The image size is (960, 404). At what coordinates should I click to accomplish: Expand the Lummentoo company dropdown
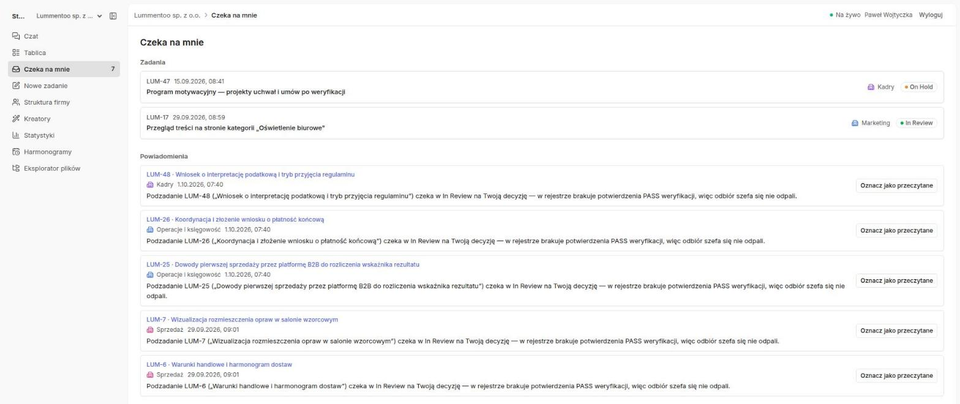pos(69,16)
